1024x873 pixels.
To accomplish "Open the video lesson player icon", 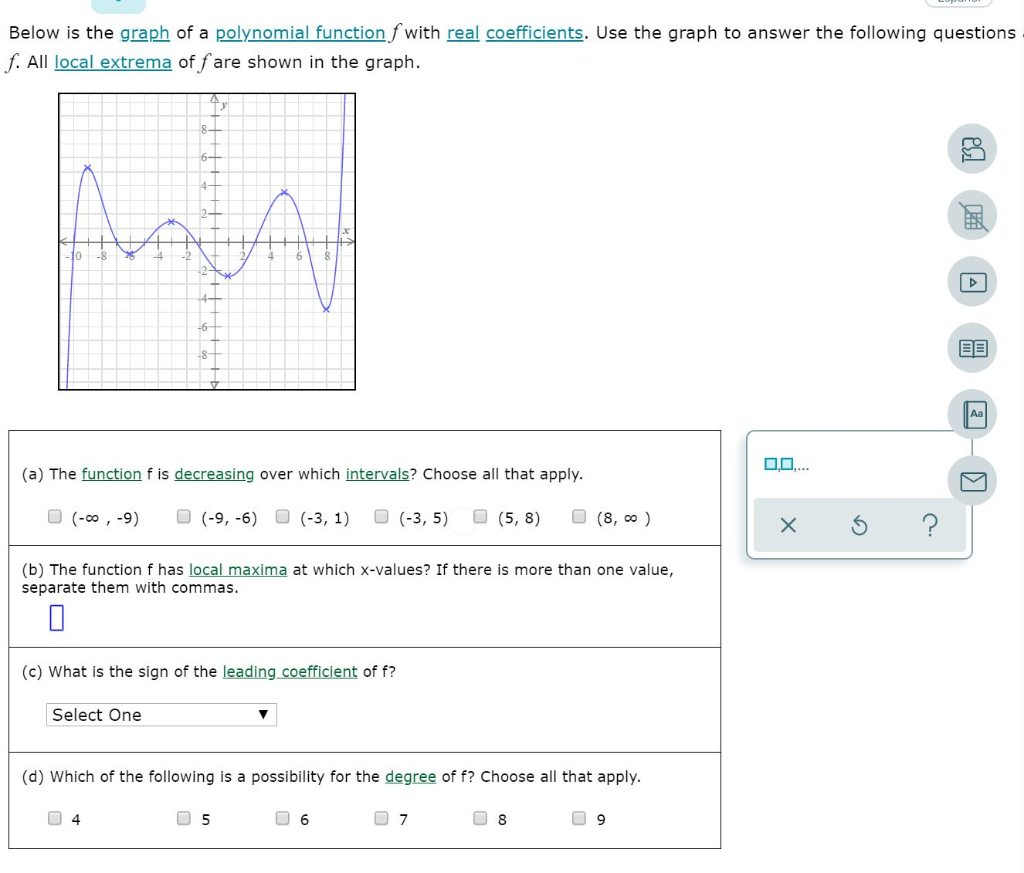I will pyautogui.click(x=971, y=281).
